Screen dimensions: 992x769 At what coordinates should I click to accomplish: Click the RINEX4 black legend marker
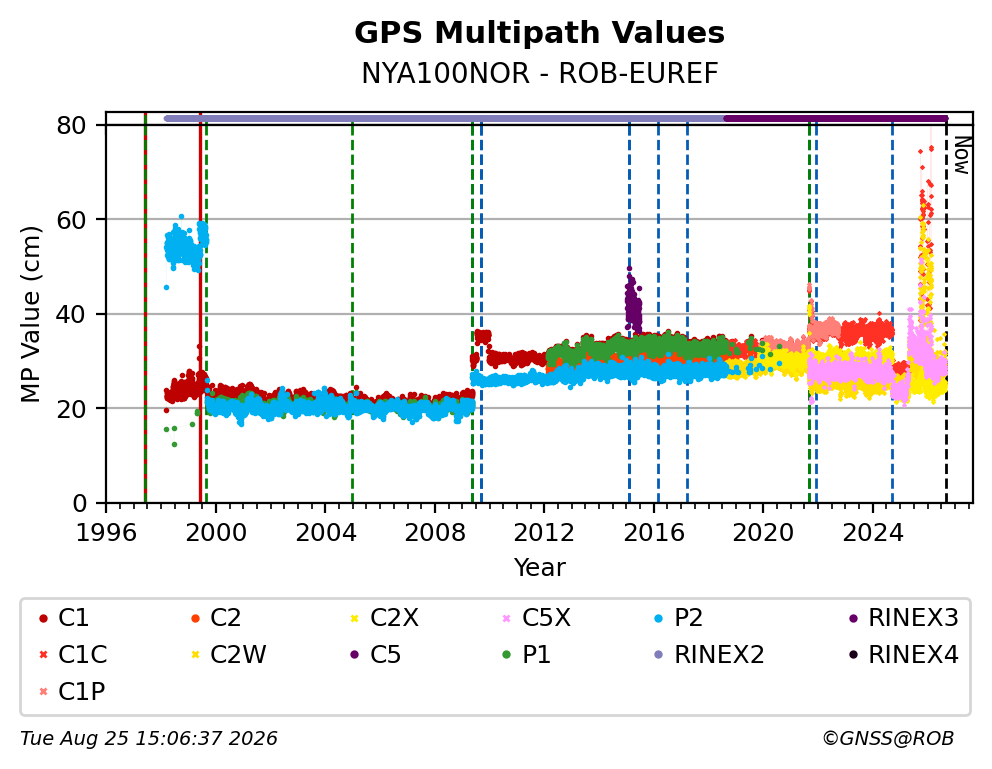point(853,655)
